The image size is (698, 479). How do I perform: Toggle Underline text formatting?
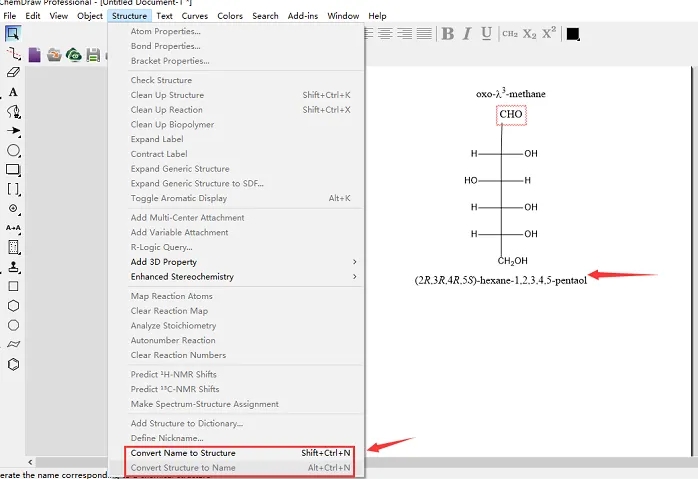[x=486, y=34]
